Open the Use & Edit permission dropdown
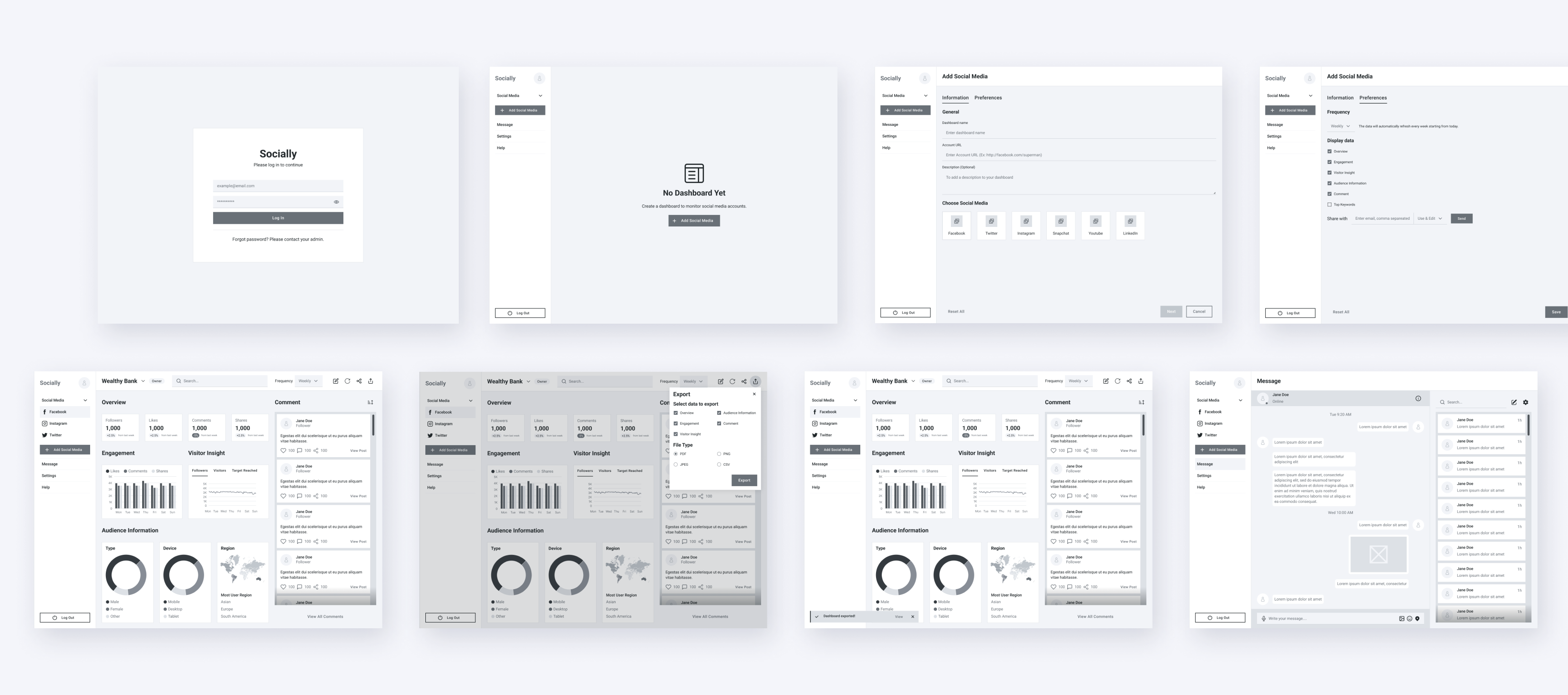This screenshot has width=1568, height=695. [1429, 218]
